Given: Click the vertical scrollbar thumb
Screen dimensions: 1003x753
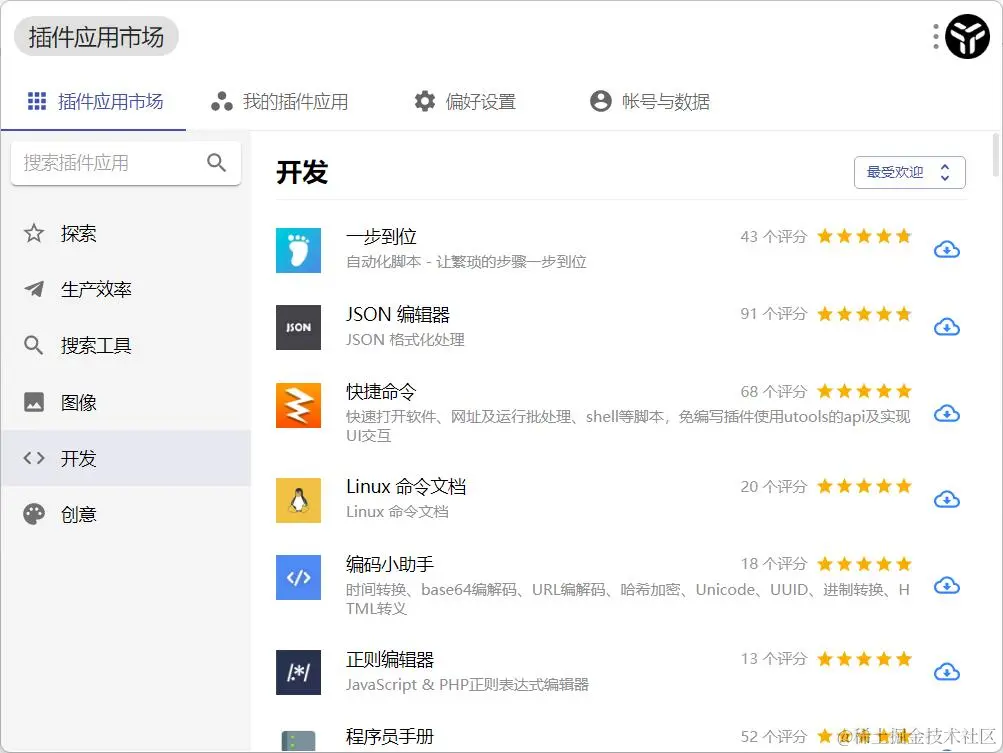Looking at the screenshot, I should [x=995, y=154].
